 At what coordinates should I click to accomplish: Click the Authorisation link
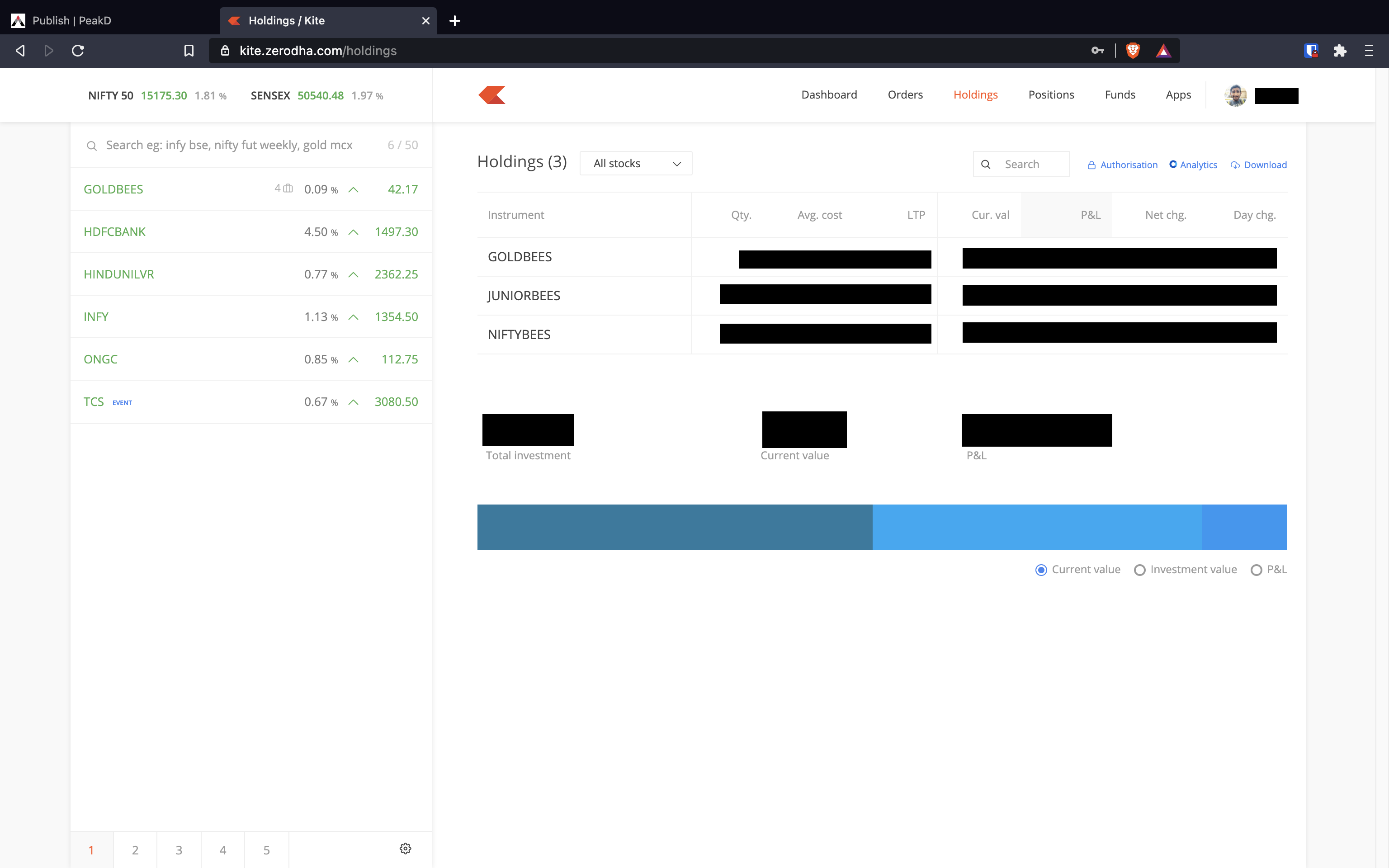pyautogui.click(x=1122, y=165)
